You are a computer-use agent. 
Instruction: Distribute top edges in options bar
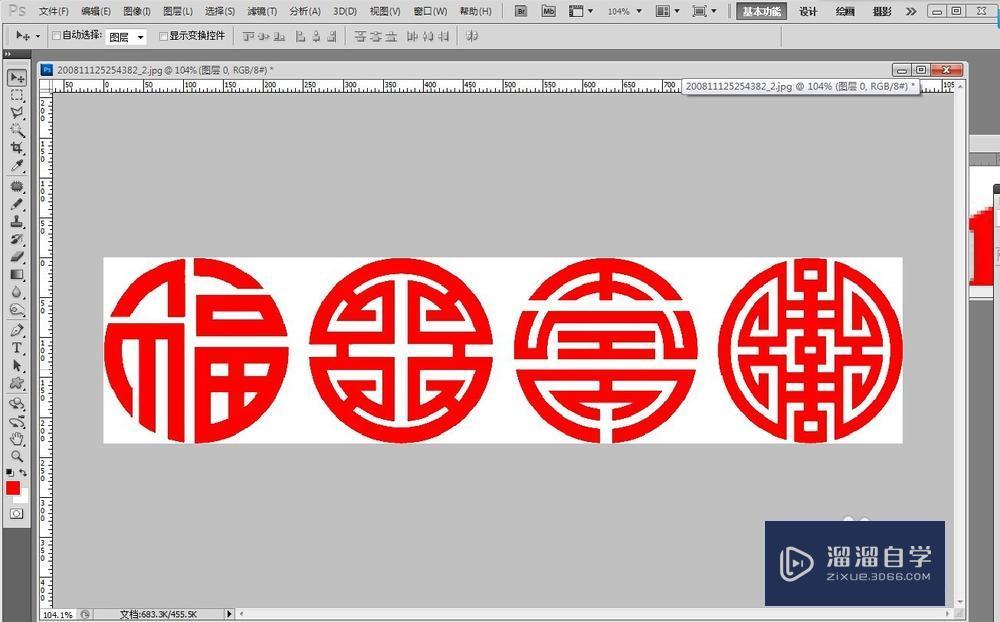pos(360,36)
